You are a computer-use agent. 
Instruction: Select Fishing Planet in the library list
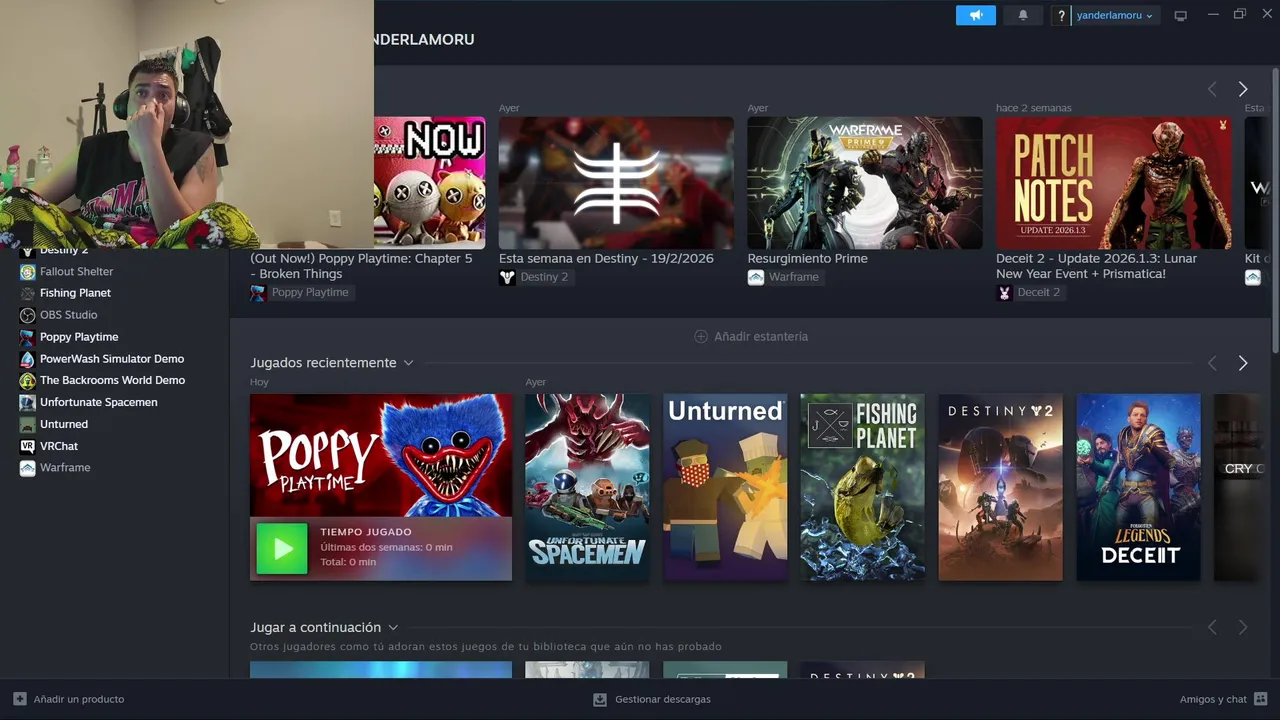(75, 293)
